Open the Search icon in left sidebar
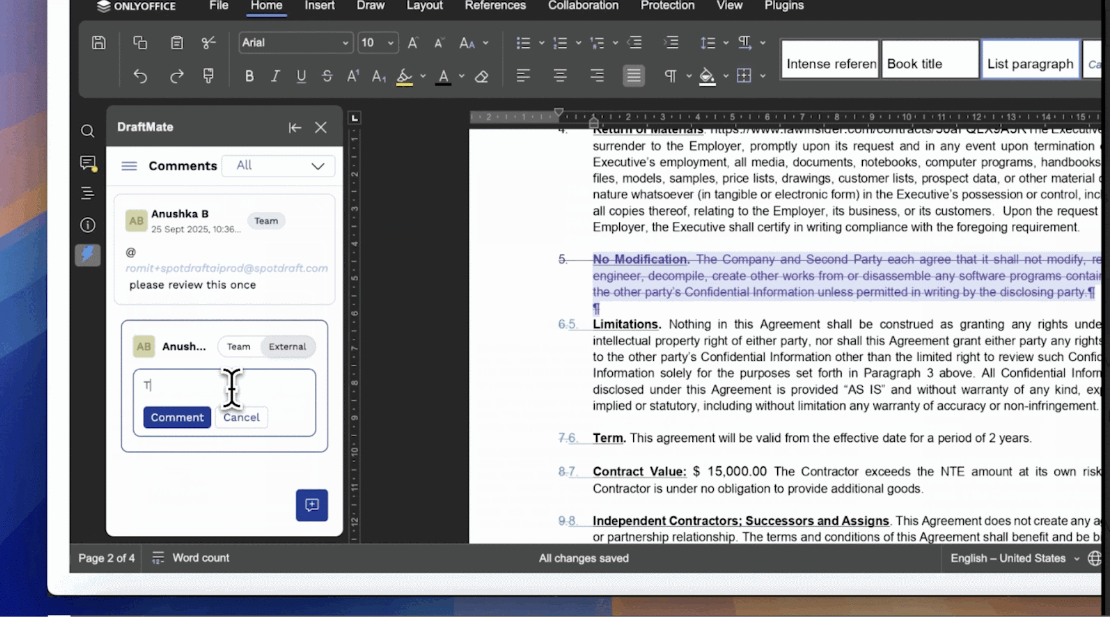This screenshot has height=628, width=1114. pos(88,131)
